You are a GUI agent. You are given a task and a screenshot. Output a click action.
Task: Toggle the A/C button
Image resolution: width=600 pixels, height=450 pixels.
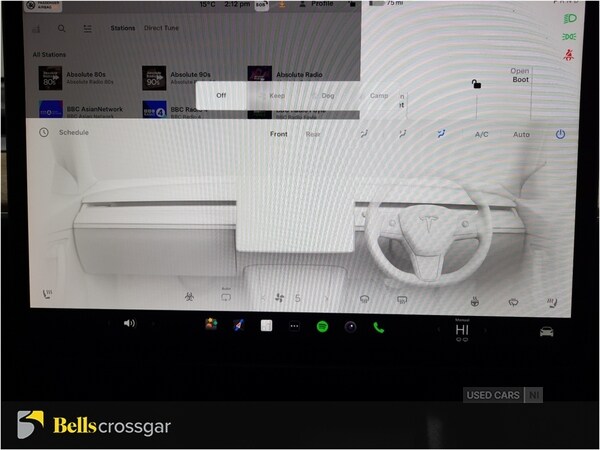coord(481,134)
